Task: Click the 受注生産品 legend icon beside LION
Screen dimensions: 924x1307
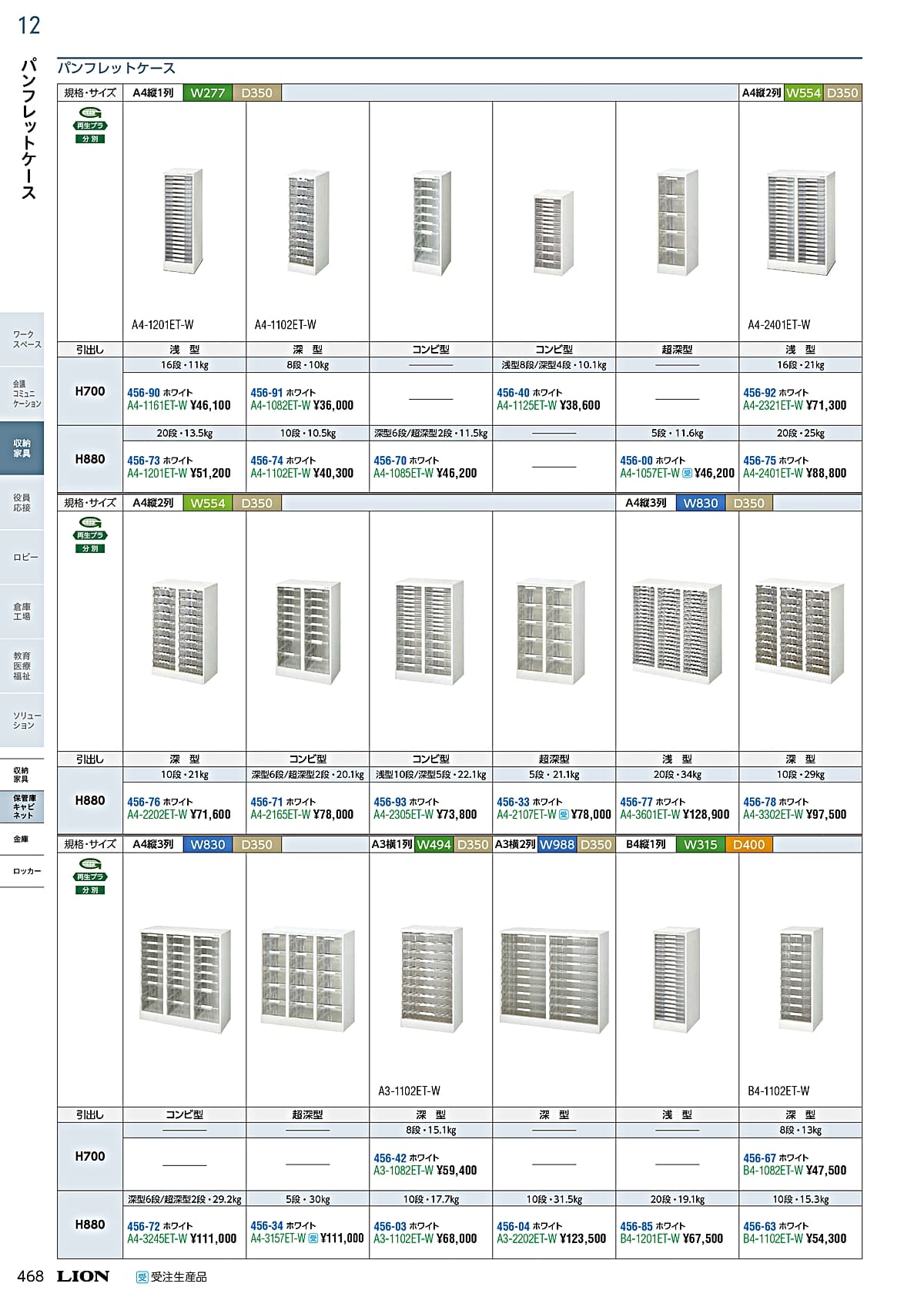Action: pyautogui.click(x=142, y=1277)
